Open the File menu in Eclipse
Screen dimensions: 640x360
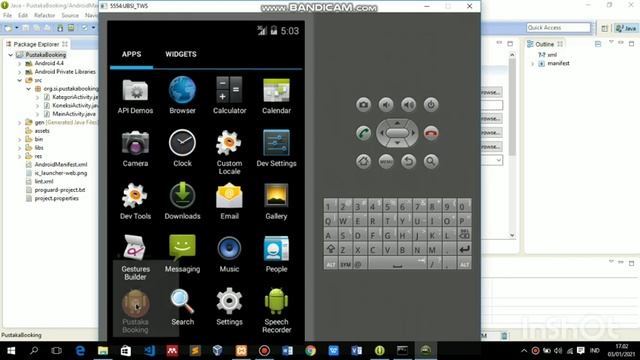point(7,16)
